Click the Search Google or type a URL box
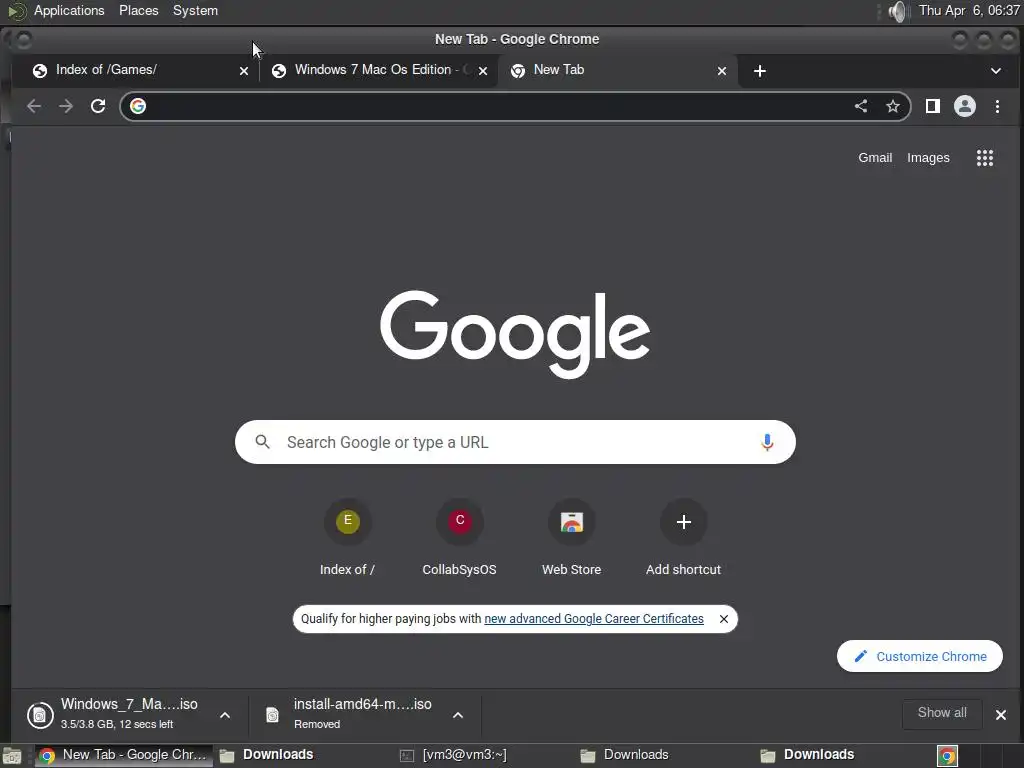The image size is (1024, 768). 515,442
